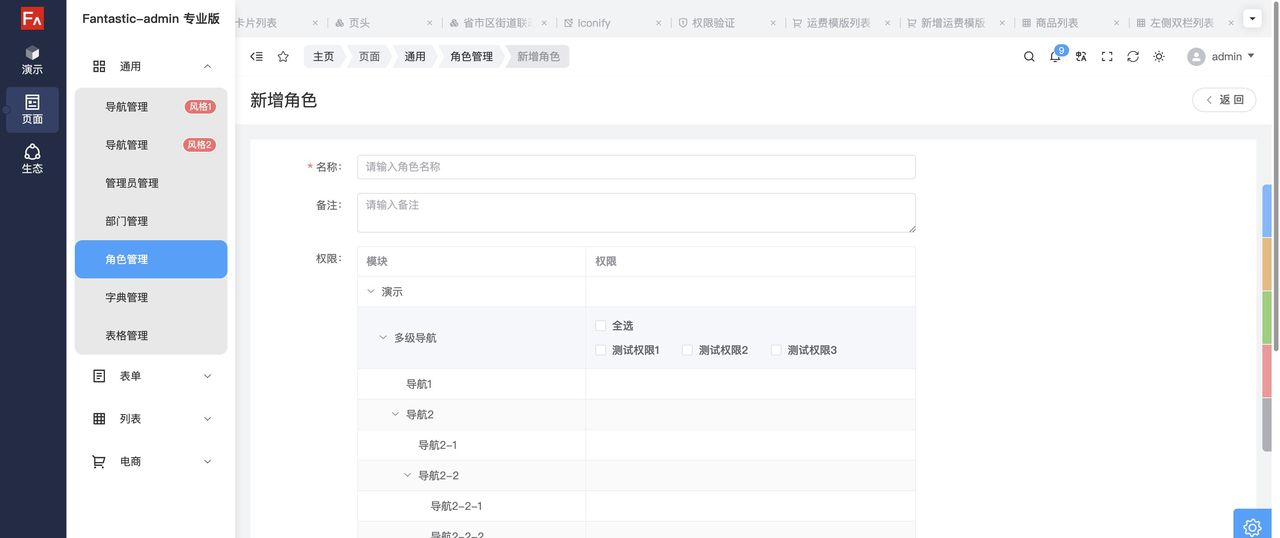Viewport: 1280px width, 538px height.
Task: Toggle fullscreen mode icon
Action: tap(1107, 57)
